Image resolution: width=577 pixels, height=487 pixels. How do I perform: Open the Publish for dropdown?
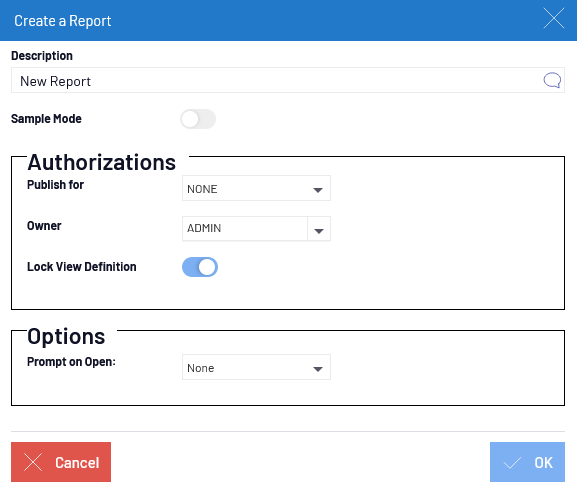tap(256, 188)
